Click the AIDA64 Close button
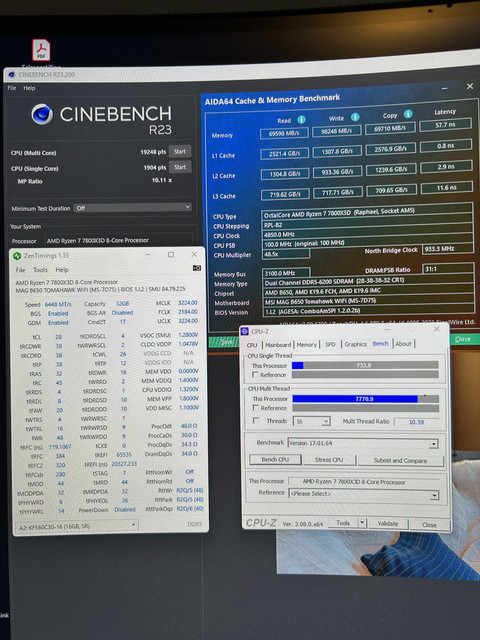Viewport: 480px width, 640px height. [x=462, y=339]
